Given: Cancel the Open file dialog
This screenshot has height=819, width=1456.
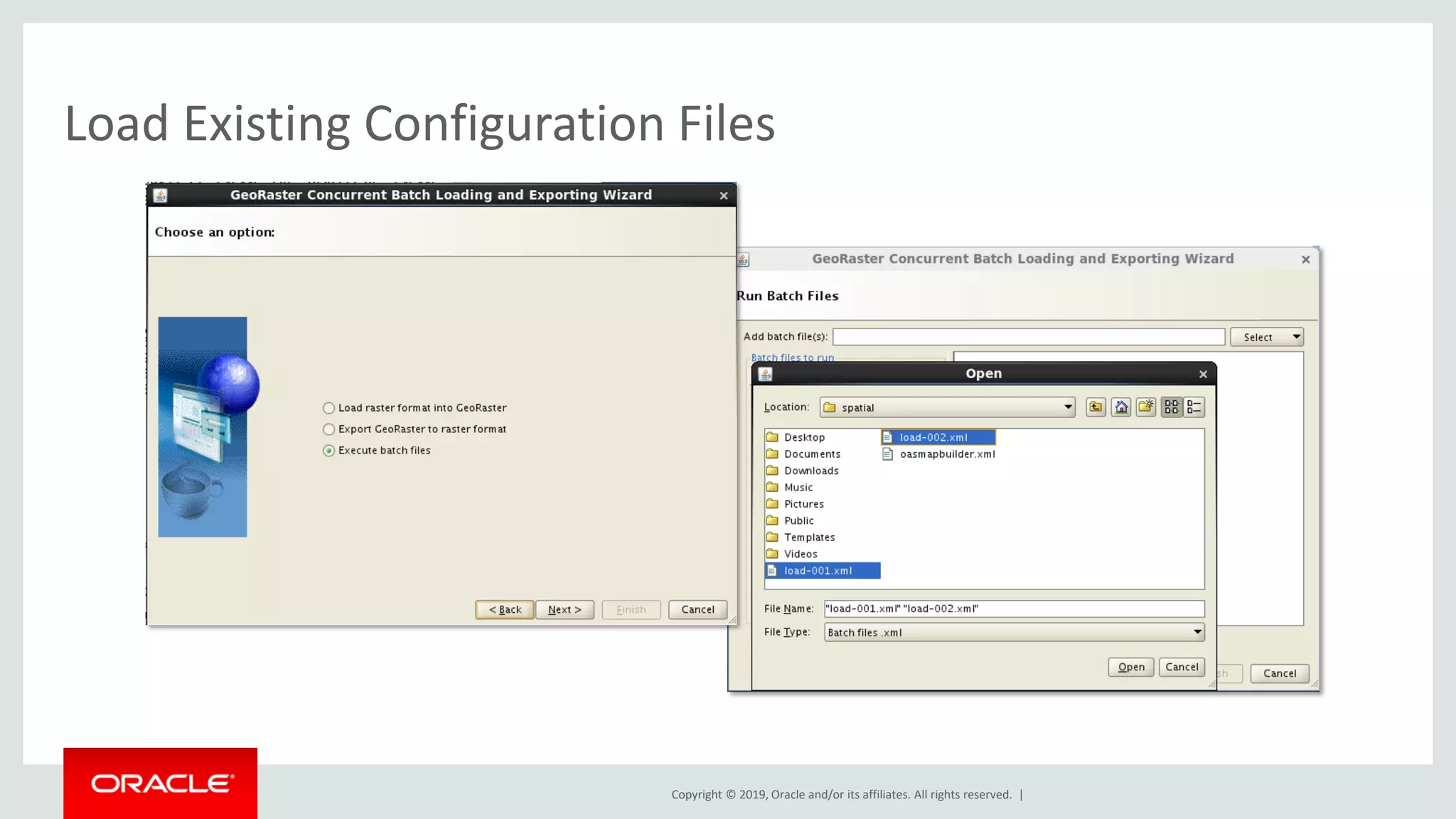Looking at the screenshot, I should point(1182,667).
